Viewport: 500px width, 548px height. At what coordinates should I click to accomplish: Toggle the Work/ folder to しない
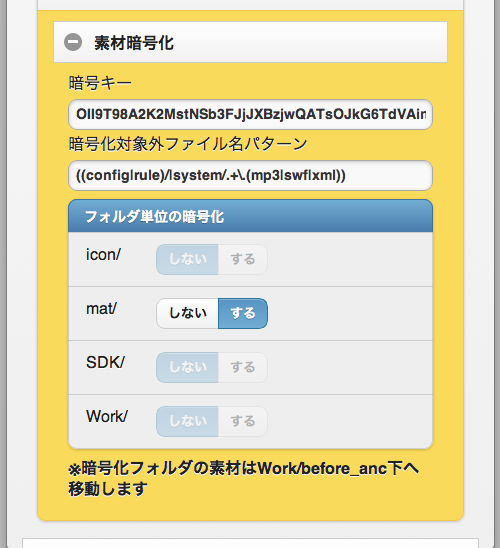coord(187,421)
